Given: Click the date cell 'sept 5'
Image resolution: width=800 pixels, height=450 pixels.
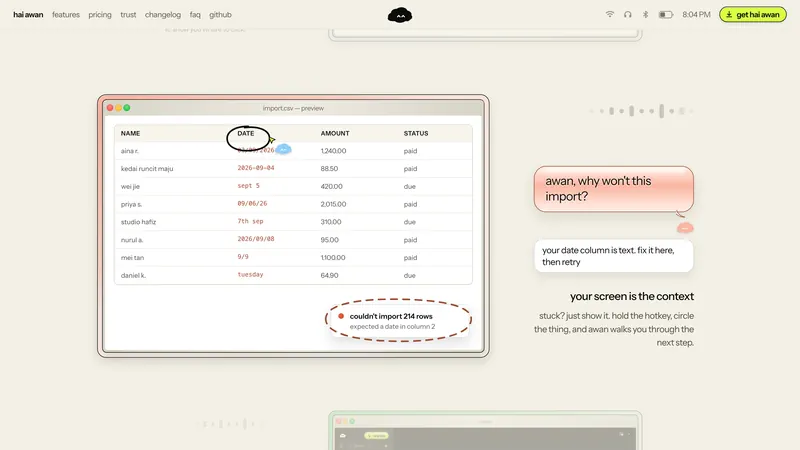Looking at the screenshot, I should tap(248, 186).
